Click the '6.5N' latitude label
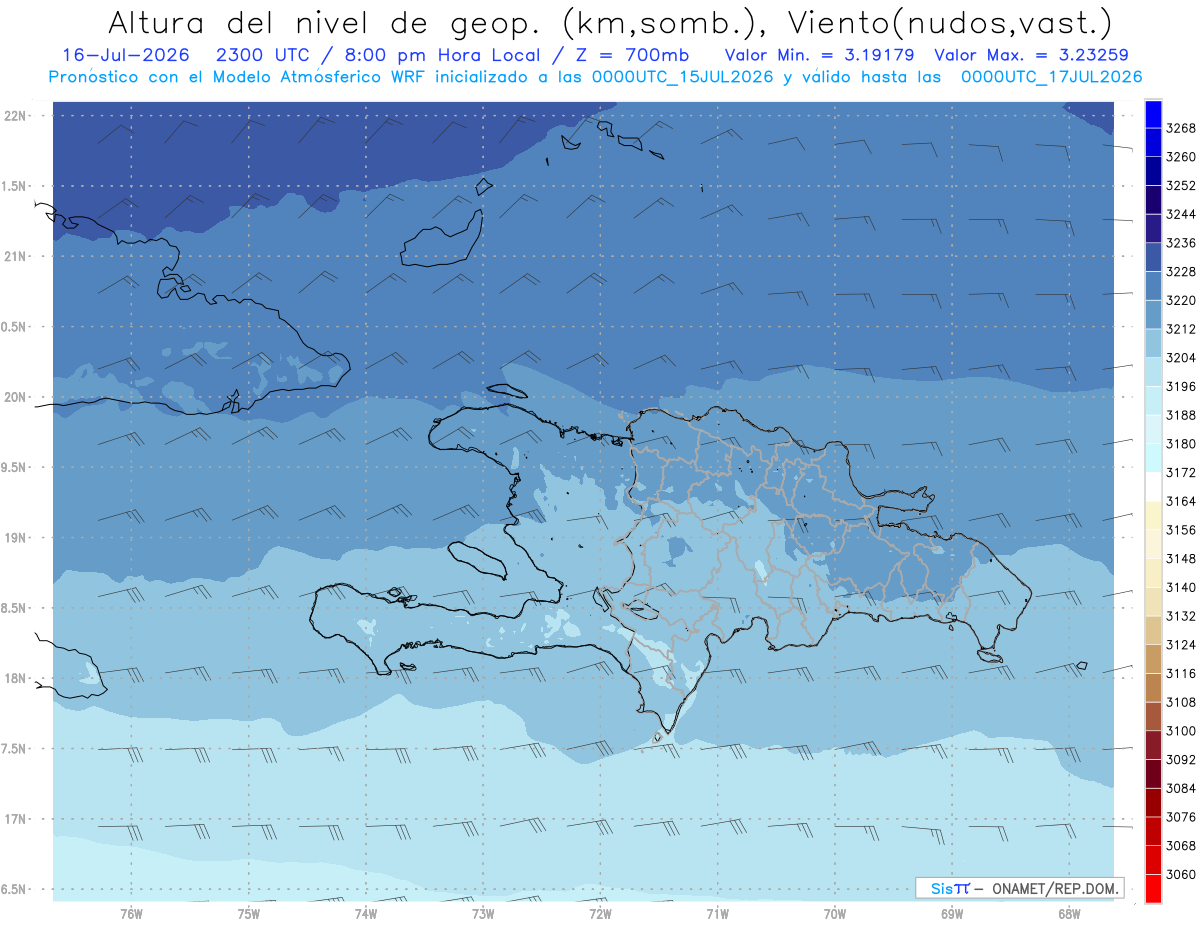Viewport: 1200px width, 927px height. pos(15,889)
